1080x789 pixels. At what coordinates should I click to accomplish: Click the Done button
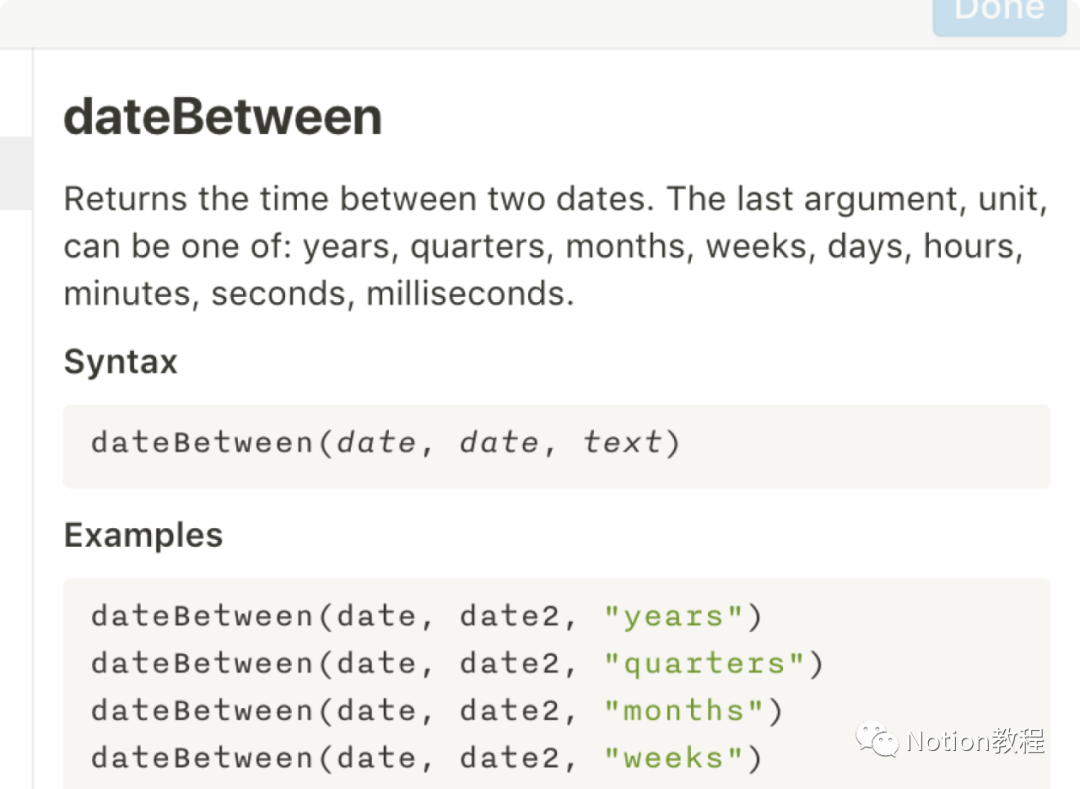coord(998,14)
